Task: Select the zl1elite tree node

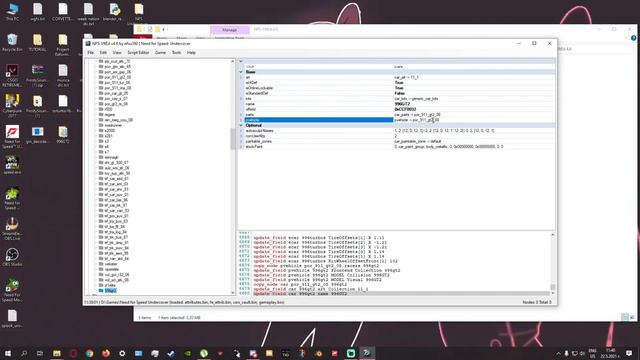Action: pos(110,285)
